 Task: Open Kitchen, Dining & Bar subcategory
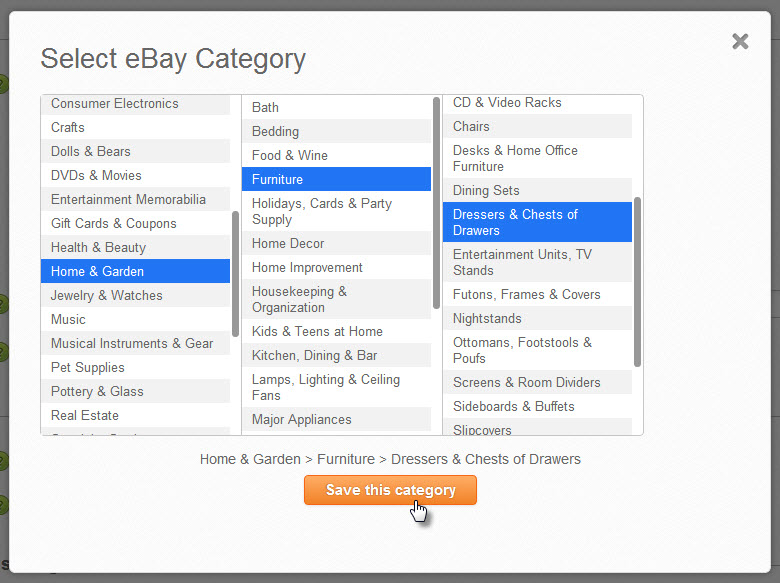[x=314, y=356]
